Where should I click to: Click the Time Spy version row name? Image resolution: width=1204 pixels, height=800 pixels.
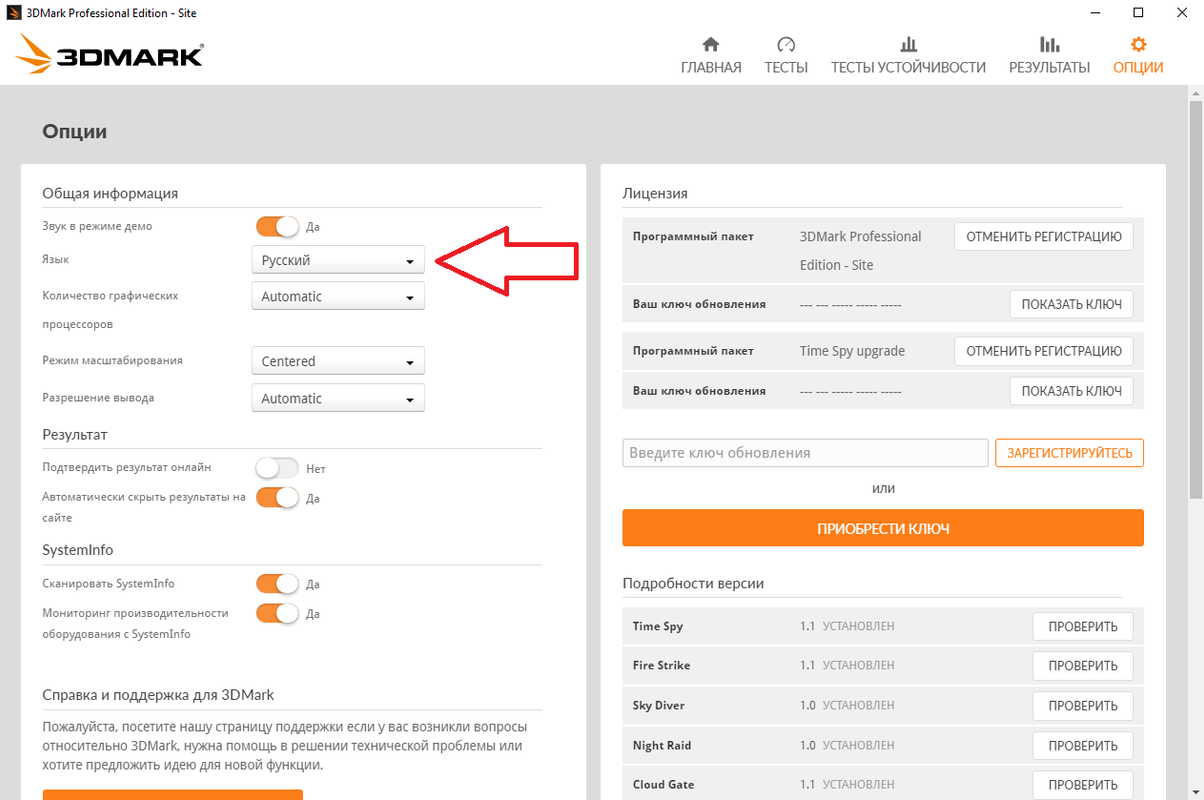(x=658, y=626)
